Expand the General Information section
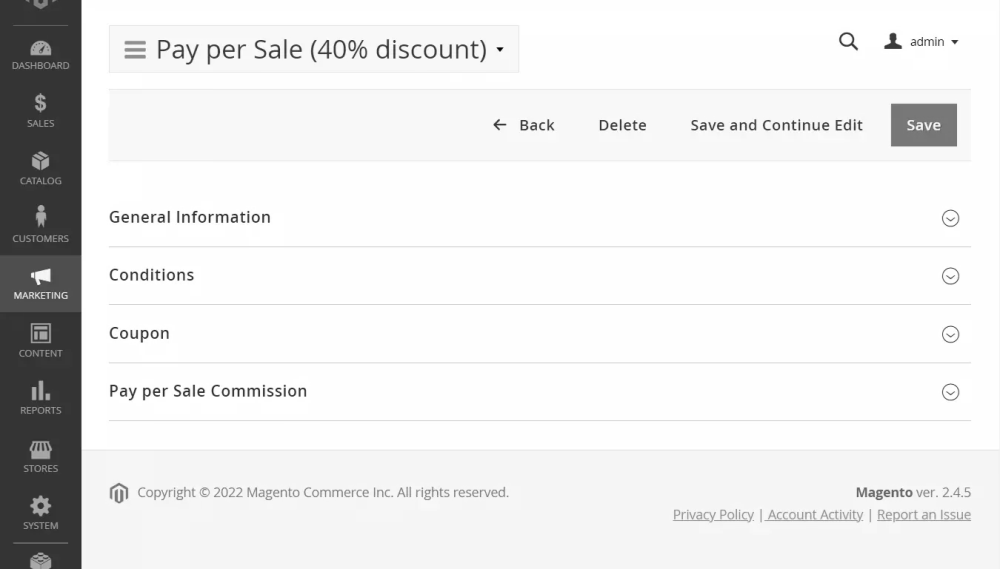 (x=950, y=218)
